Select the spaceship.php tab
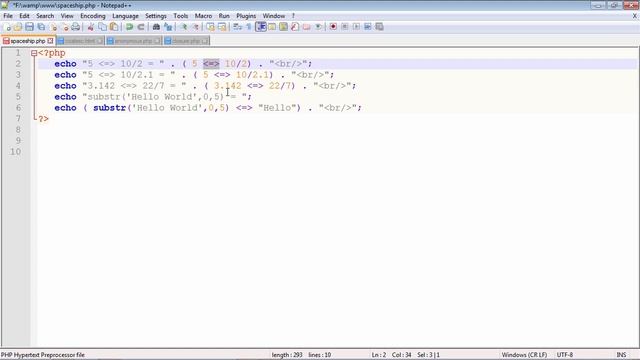This screenshot has width=640, height=360. [28, 41]
